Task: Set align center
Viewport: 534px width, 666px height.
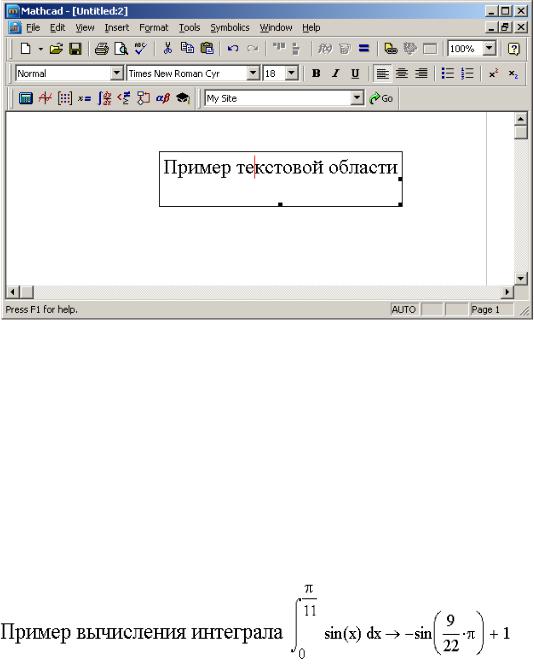Action: pos(402,73)
